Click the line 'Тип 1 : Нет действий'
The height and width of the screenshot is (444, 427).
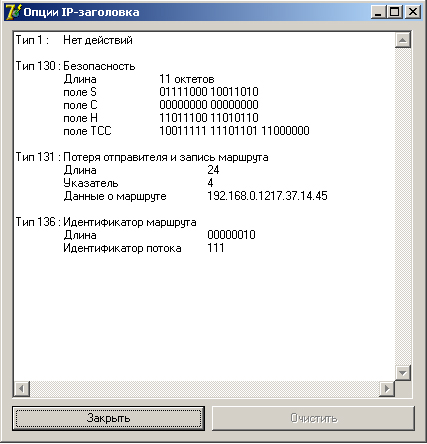click(74, 40)
